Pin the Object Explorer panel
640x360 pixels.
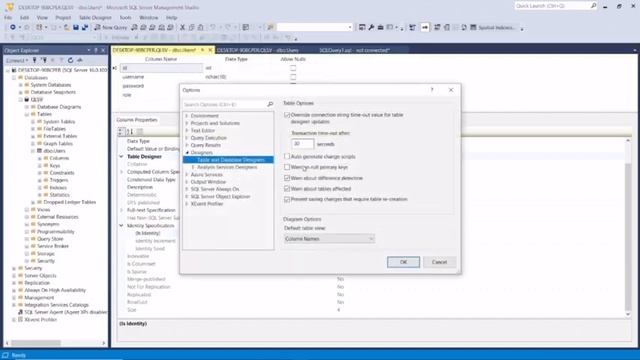click(96, 50)
